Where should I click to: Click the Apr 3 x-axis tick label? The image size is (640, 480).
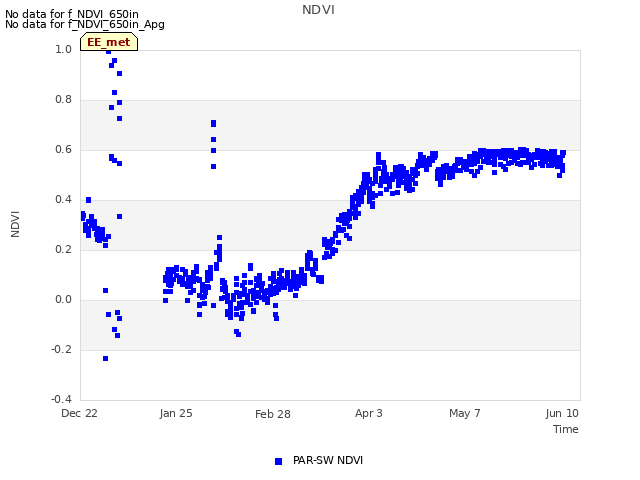pyautogui.click(x=369, y=413)
